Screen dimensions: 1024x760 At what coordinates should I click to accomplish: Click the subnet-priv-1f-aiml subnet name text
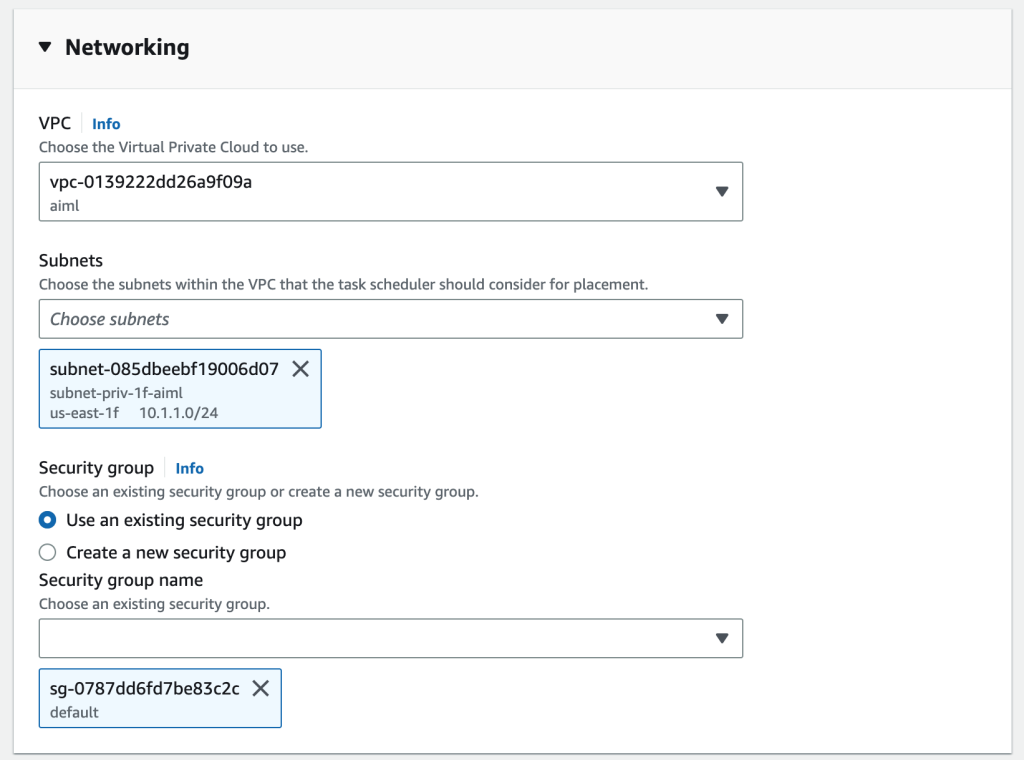pos(116,393)
